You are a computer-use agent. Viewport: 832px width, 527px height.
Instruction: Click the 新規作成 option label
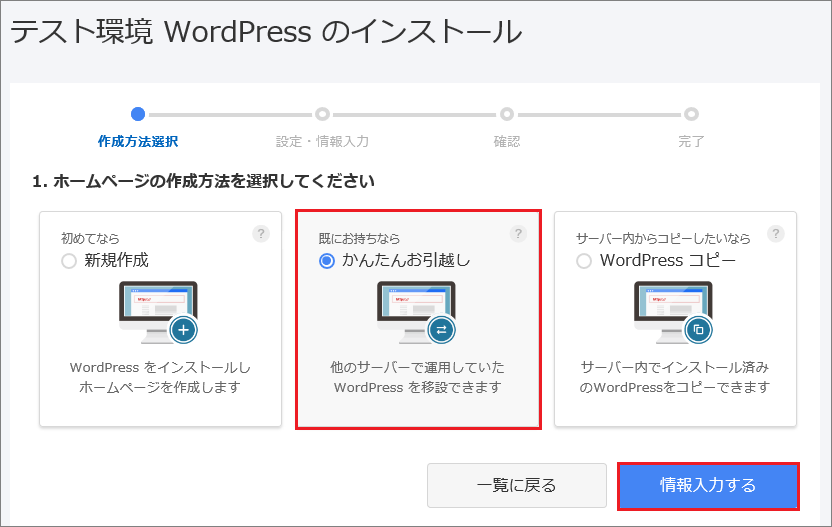click(x=117, y=261)
